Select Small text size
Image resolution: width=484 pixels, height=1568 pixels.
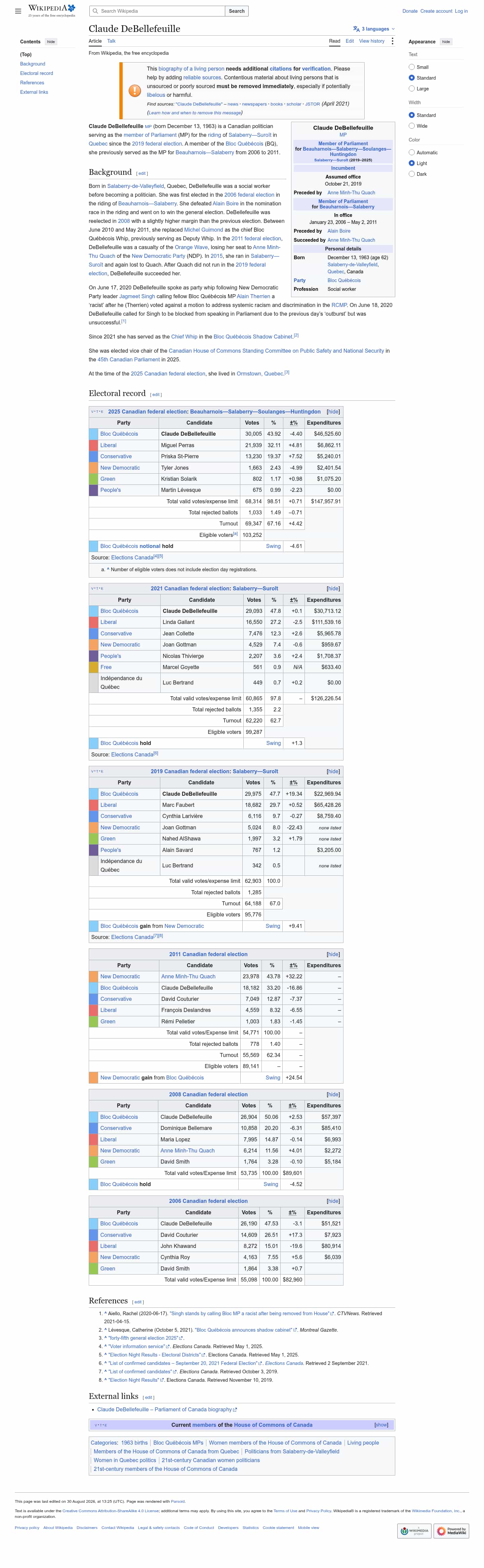(x=411, y=67)
